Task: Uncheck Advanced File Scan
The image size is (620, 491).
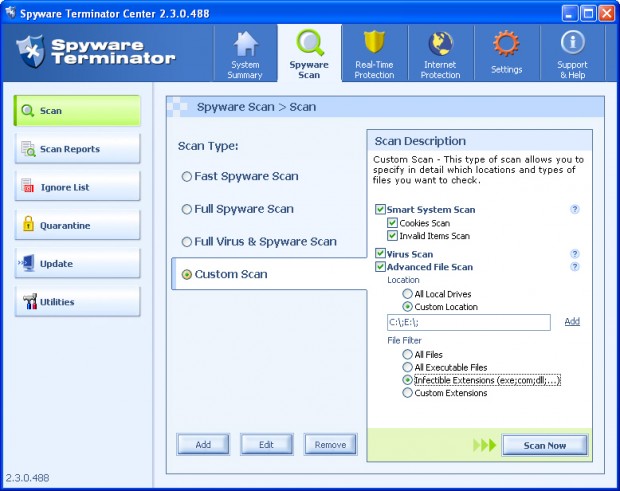Action: (380, 266)
